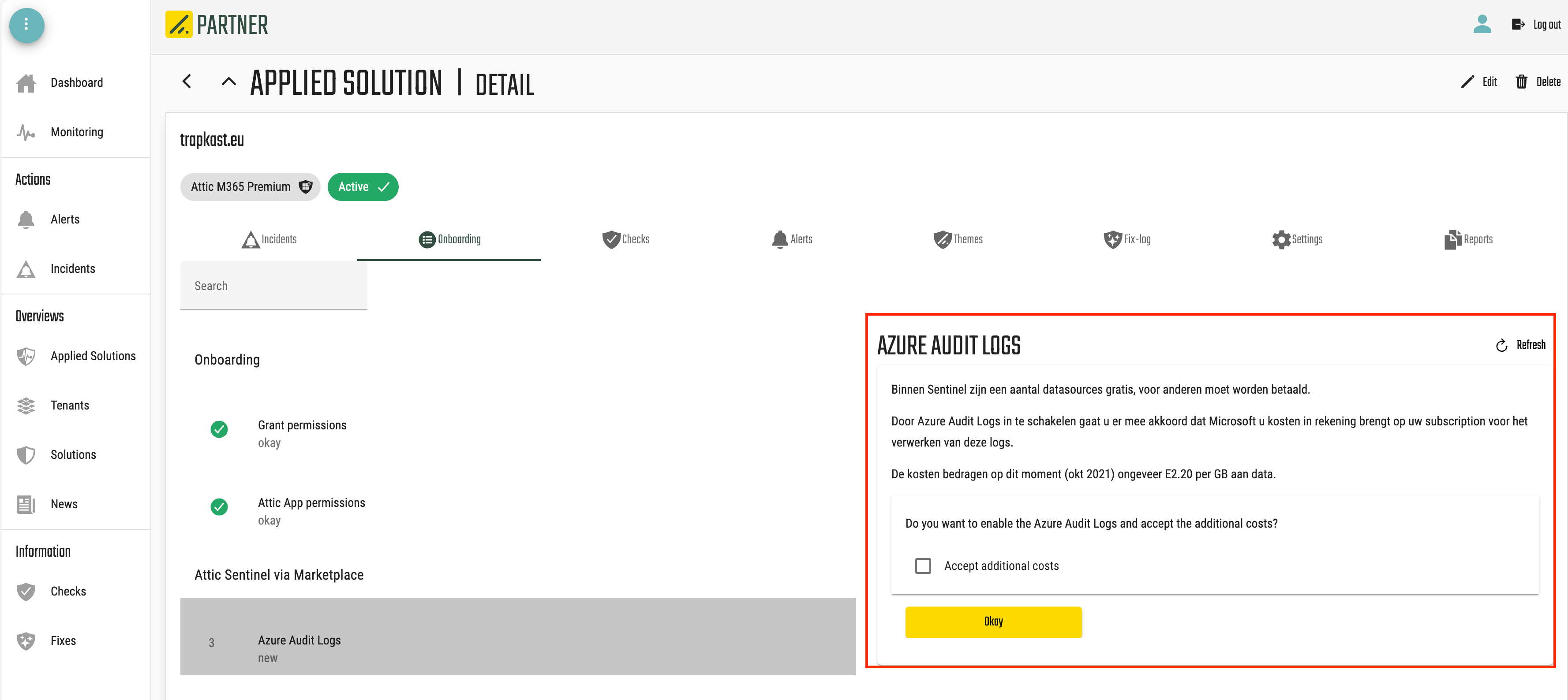Viewport: 1568px width, 700px height.
Task: Click into the Search field
Action: [273, 286]
